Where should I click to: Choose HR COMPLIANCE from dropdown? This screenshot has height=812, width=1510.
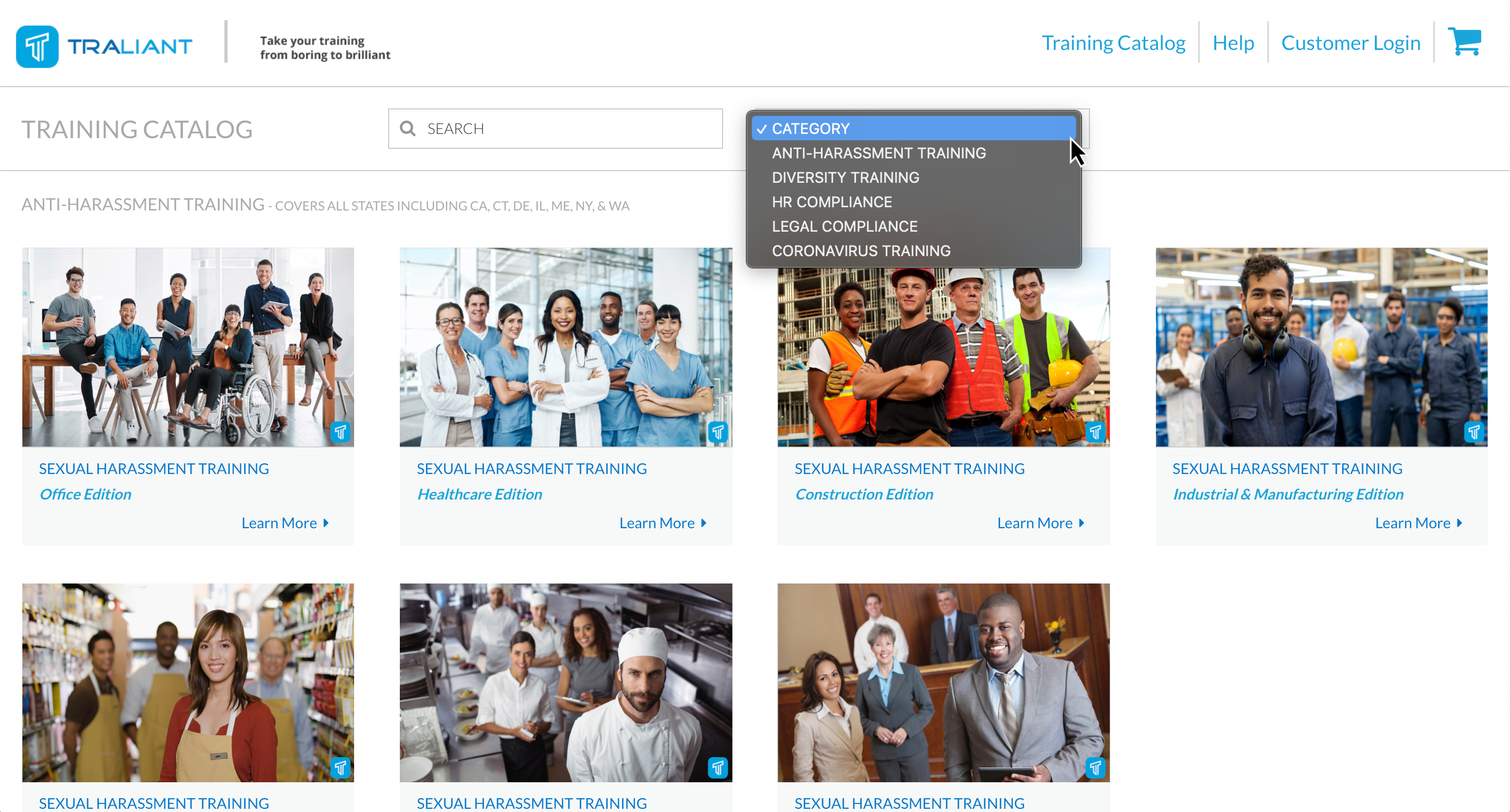[914, 202]
